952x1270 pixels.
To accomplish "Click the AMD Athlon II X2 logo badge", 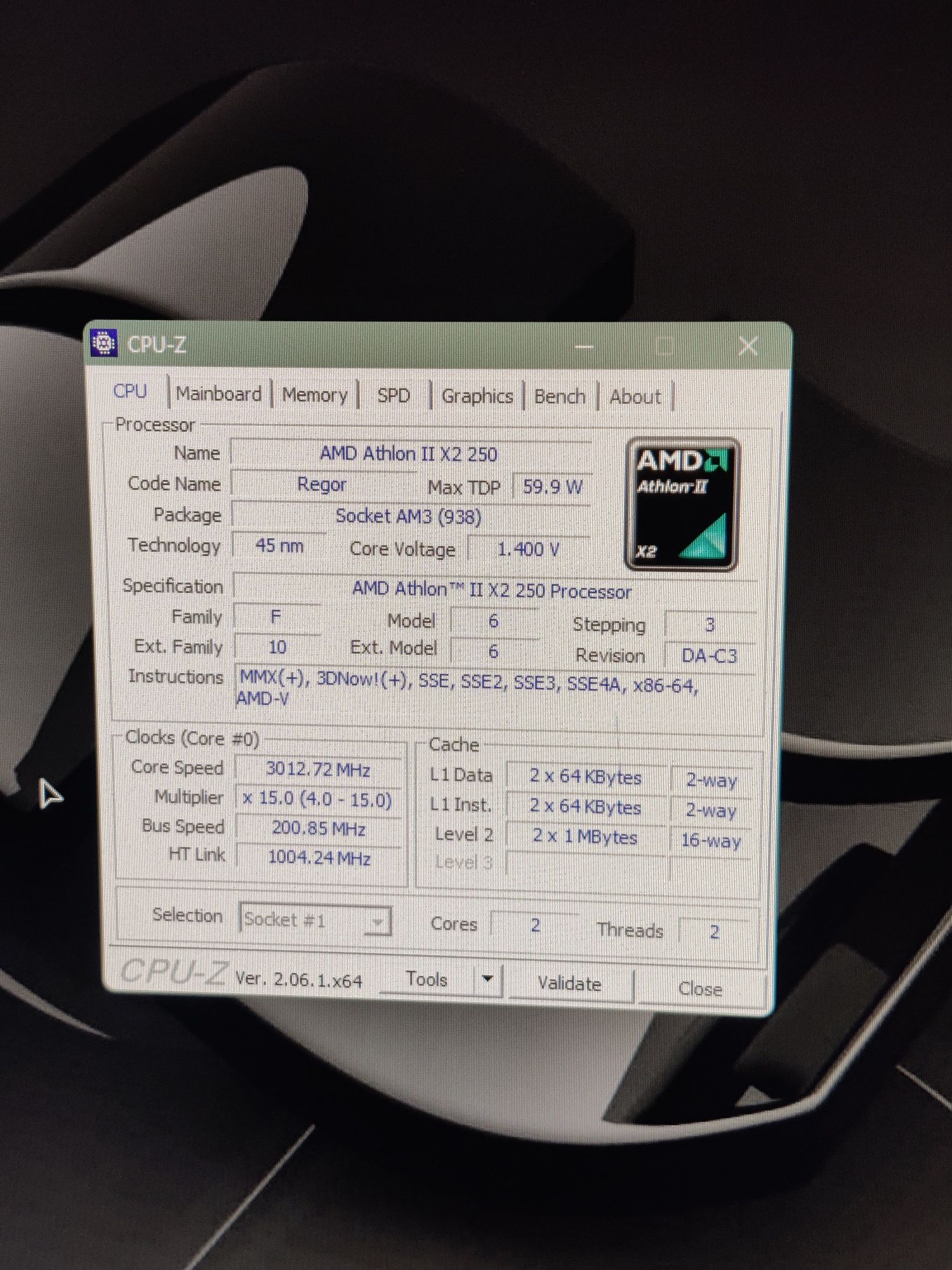I will coord(682,504).
